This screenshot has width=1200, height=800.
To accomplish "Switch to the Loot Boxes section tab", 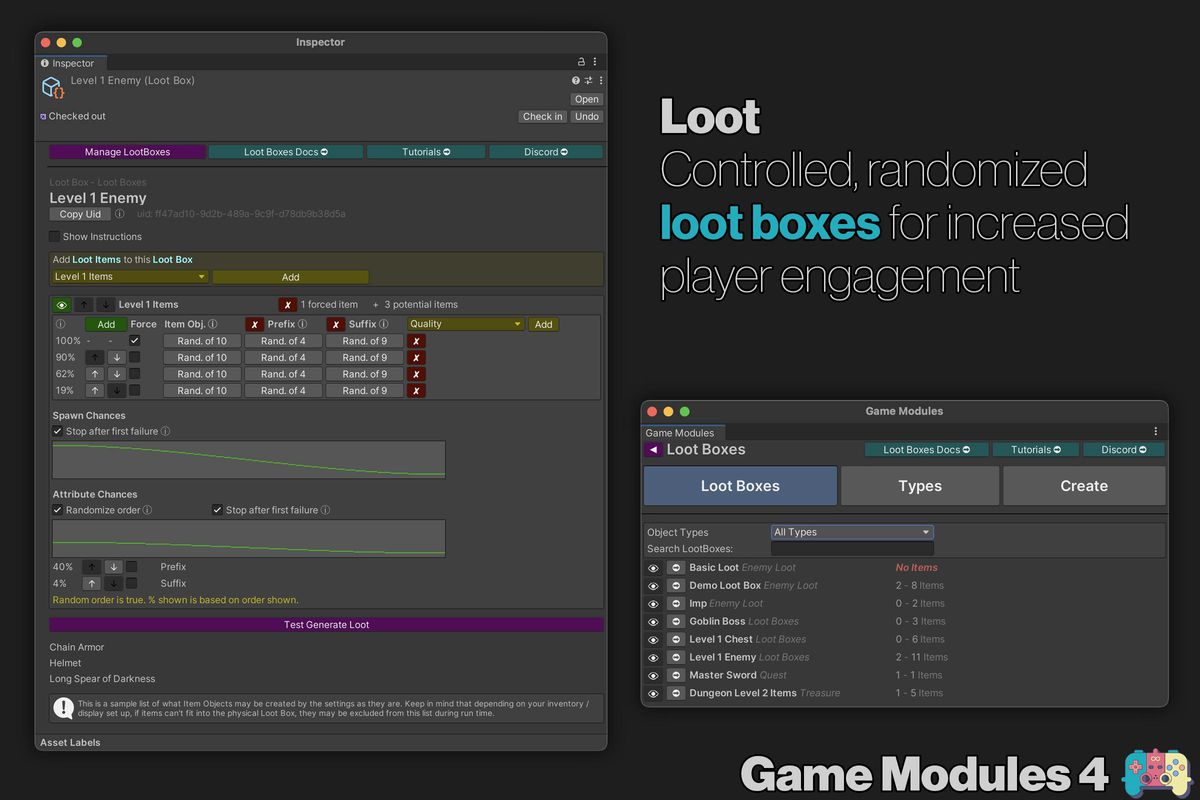I will tap(740, 486).
